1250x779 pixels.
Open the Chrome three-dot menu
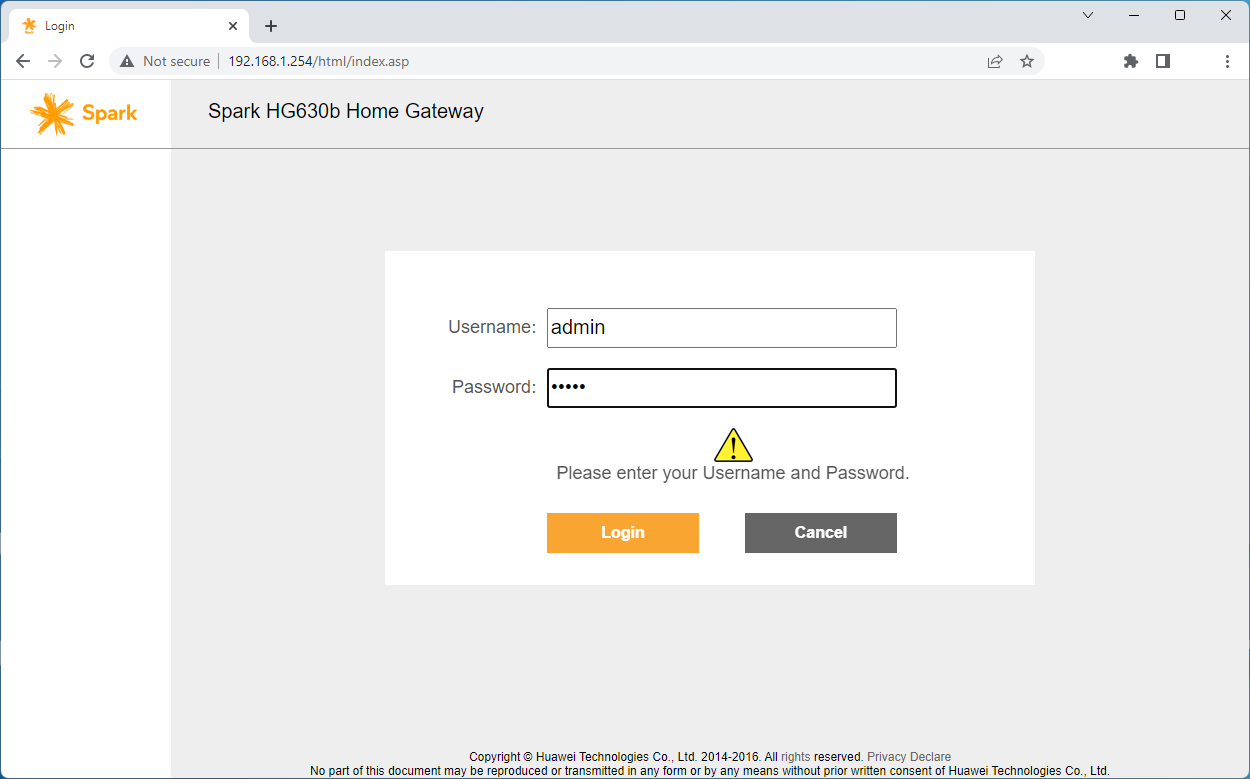(x=1227, y=61)
